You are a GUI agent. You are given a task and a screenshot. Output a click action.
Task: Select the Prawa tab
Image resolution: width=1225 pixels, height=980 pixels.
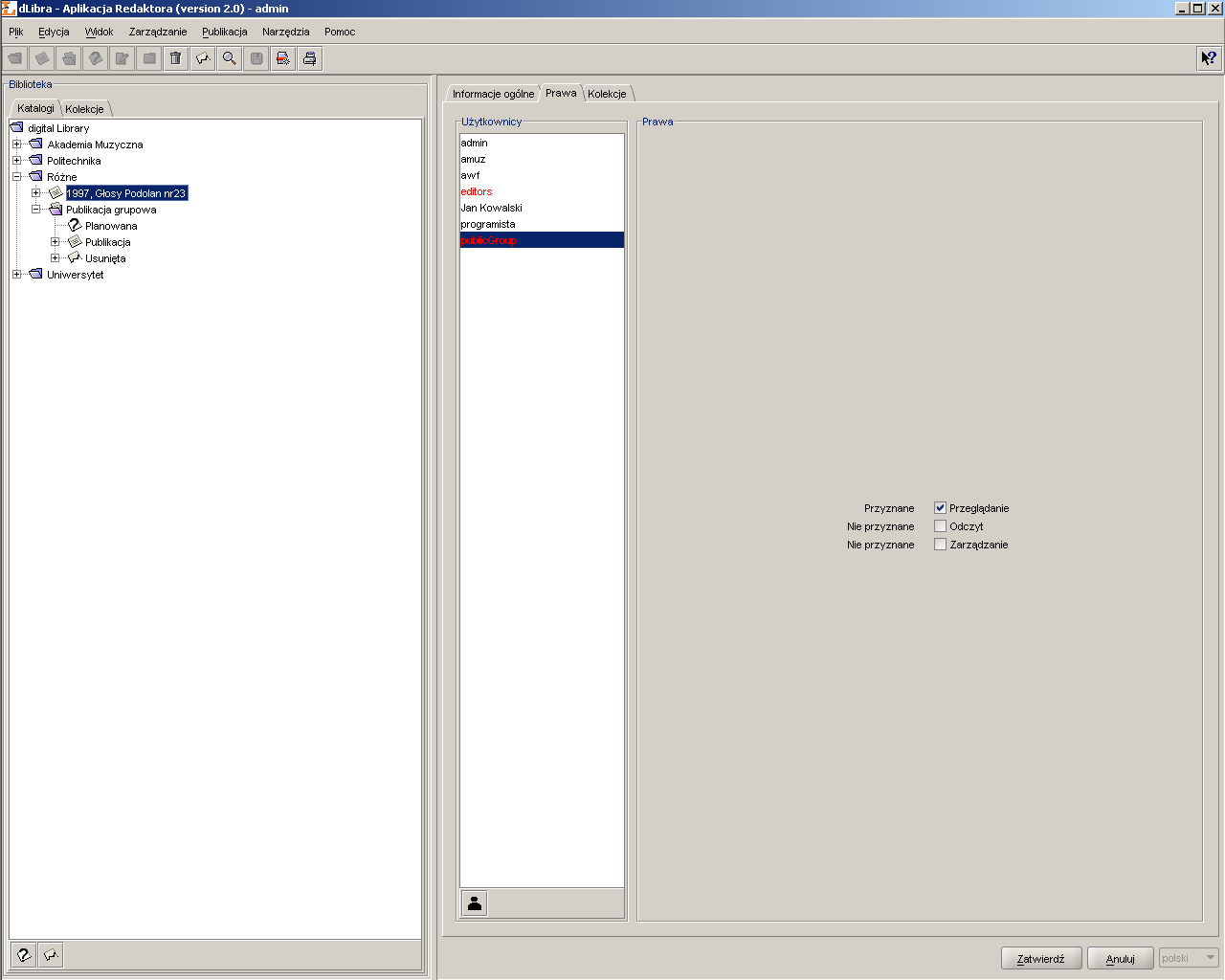click(561, 93)
